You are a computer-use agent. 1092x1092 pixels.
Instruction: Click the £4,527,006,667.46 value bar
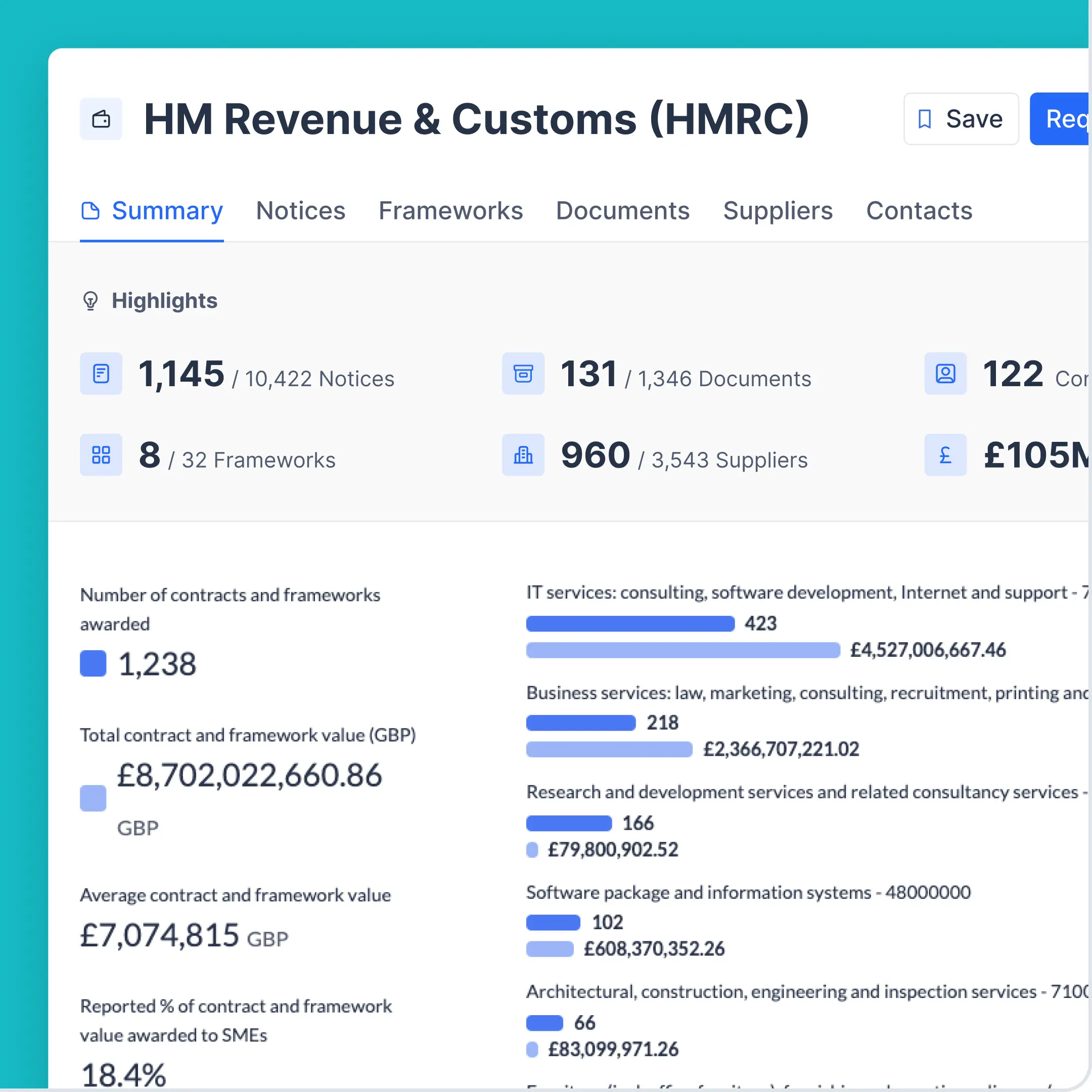[684, 650]
